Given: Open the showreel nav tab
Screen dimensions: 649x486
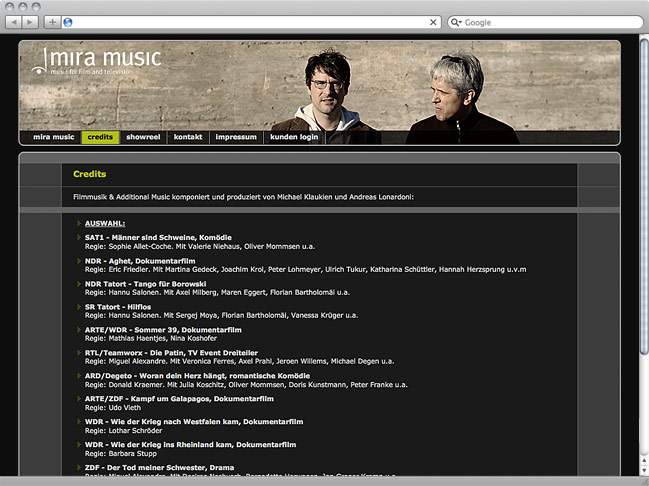Looking at the screenshot, I should 143,137.
